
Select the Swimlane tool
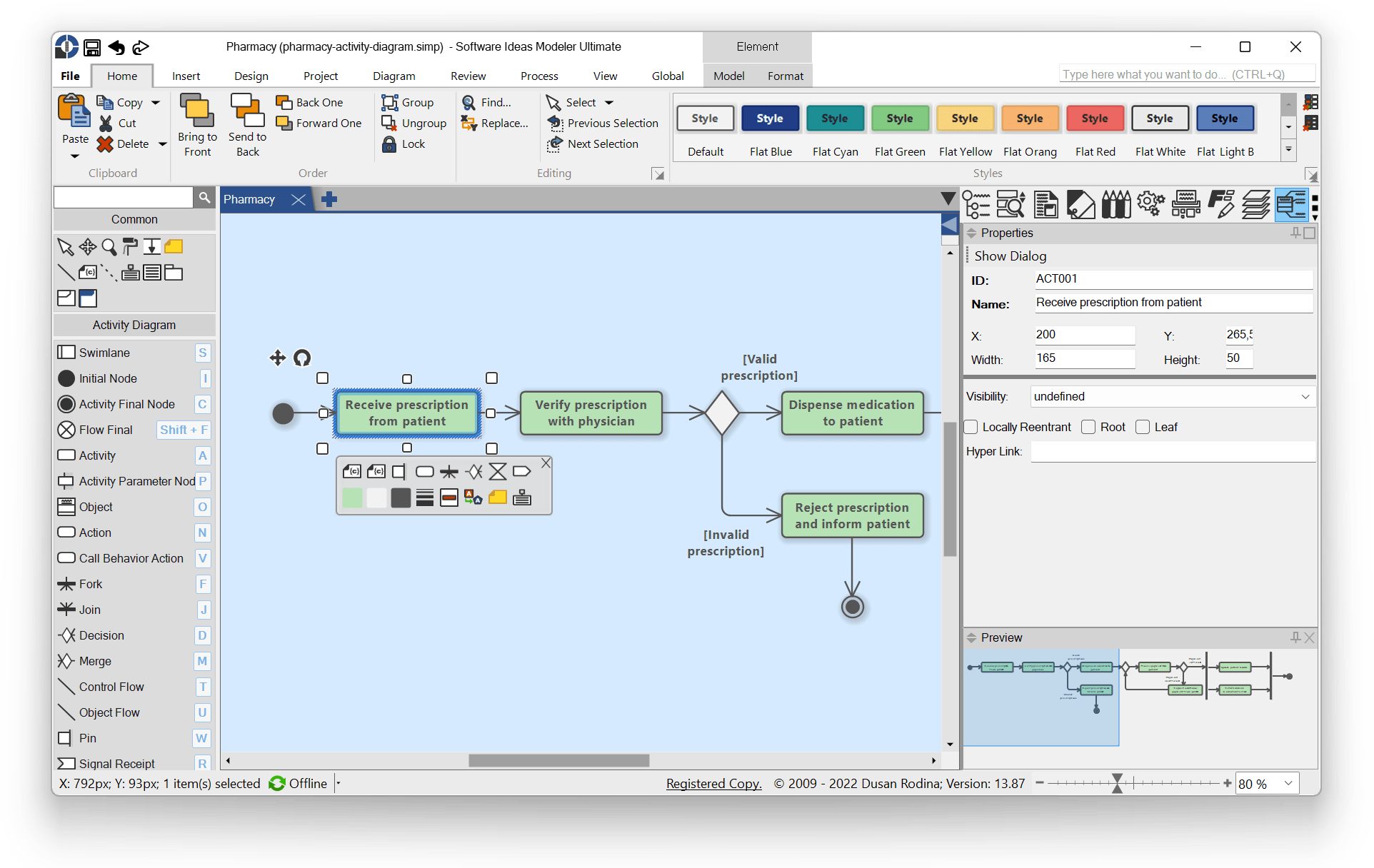102,352
